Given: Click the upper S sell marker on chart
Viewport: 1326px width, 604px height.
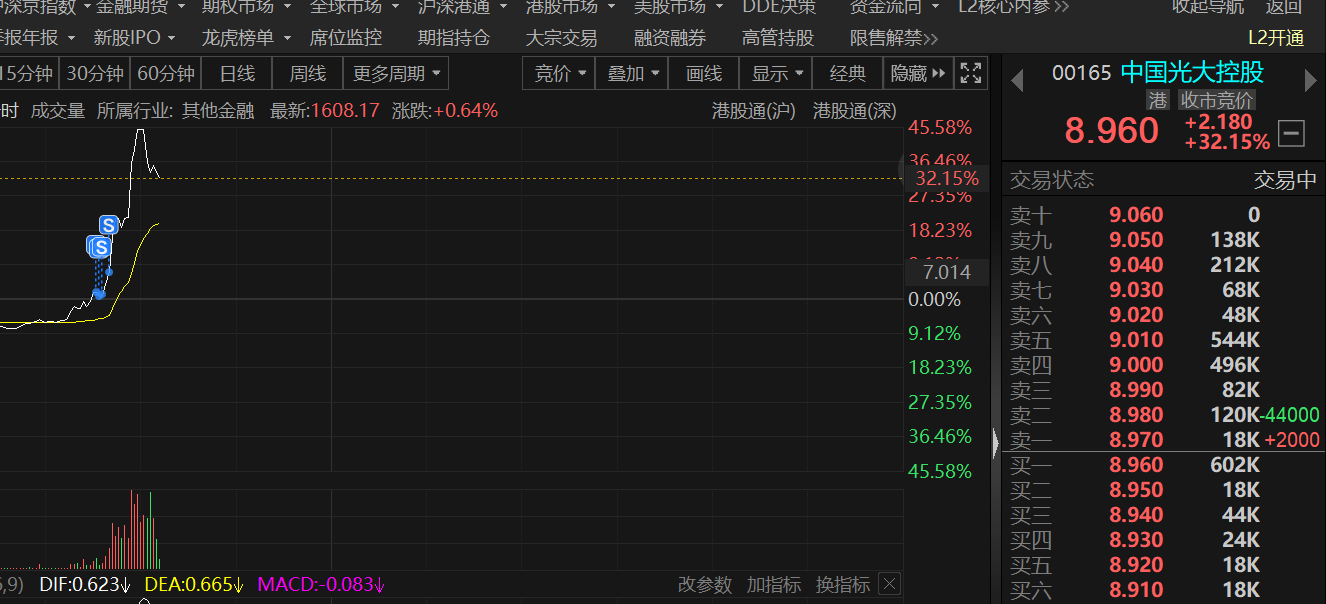Looking at the screenshot, I should click(108, 225).
